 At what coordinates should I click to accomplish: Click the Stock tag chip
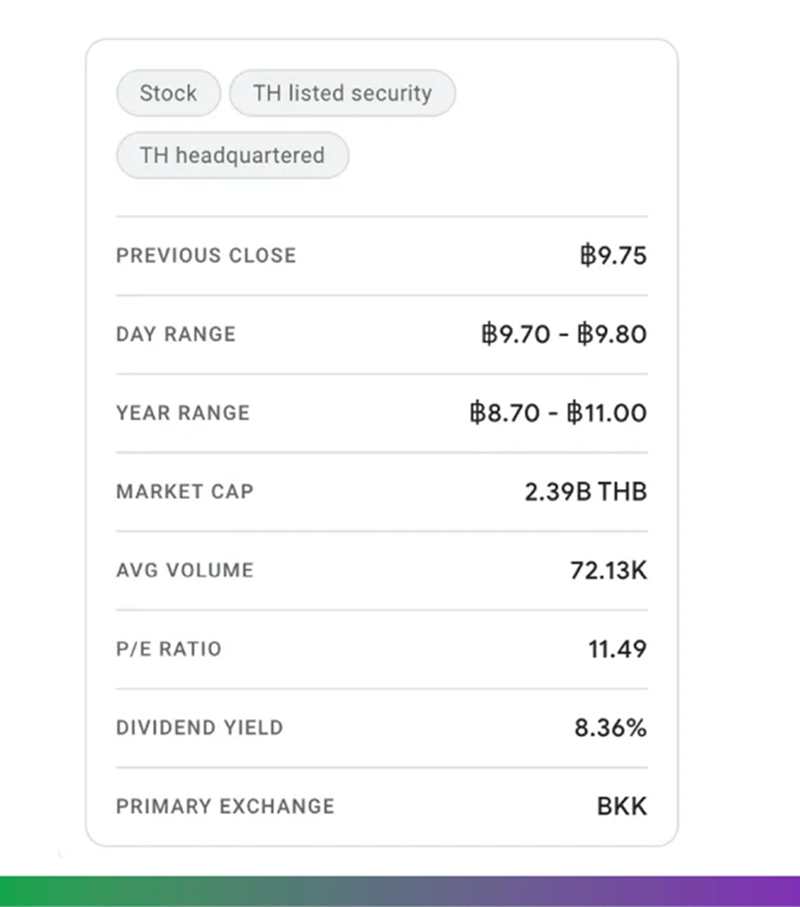(x=168, y=93)
